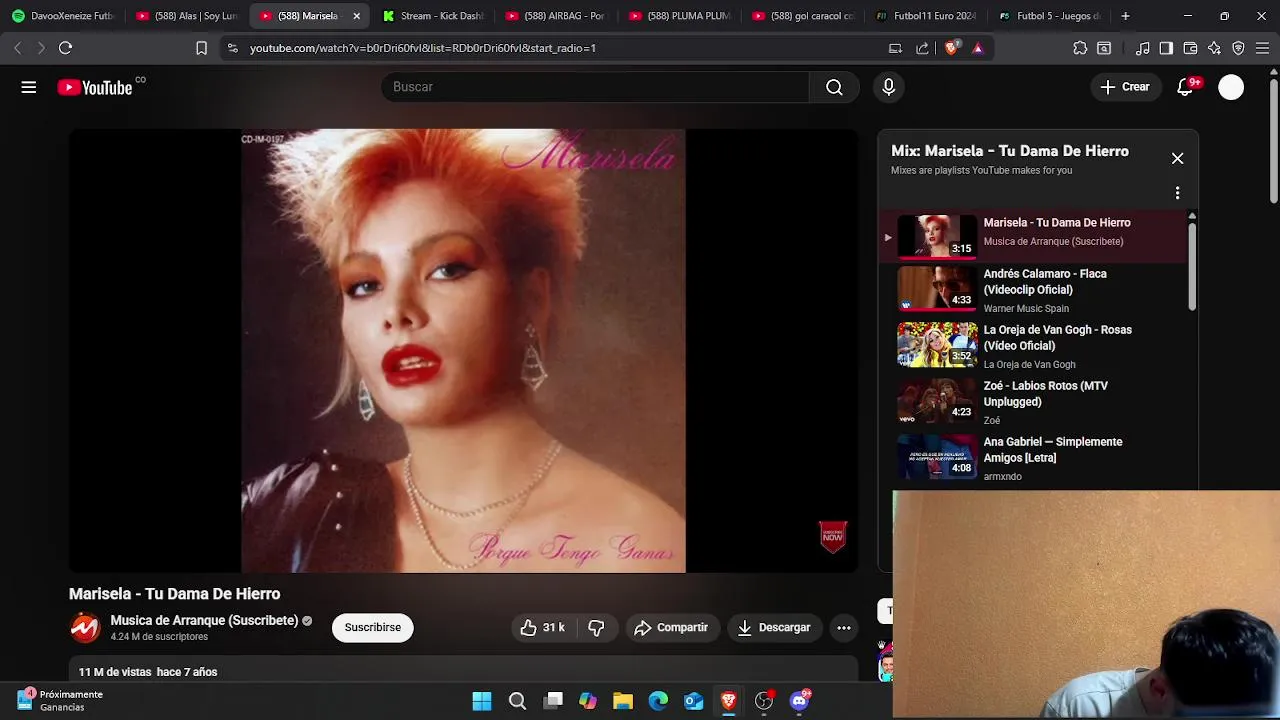Open Task View on the taskbar

pos(553,701)
